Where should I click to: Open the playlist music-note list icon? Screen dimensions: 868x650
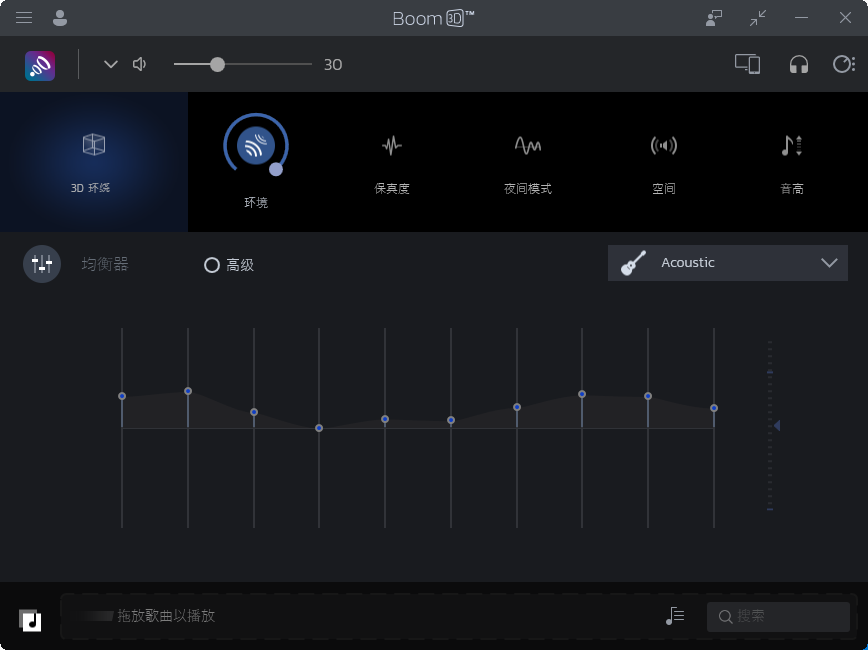point(675,616)
